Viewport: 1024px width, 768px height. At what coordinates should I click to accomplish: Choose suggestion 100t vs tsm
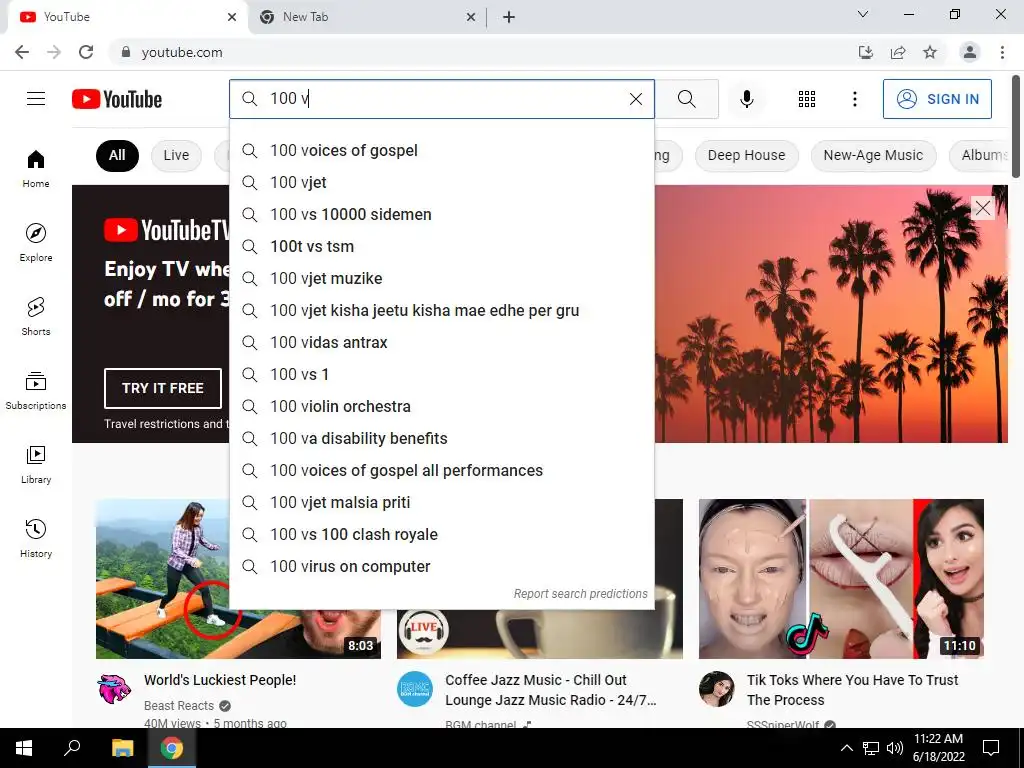tap(442, 246)
